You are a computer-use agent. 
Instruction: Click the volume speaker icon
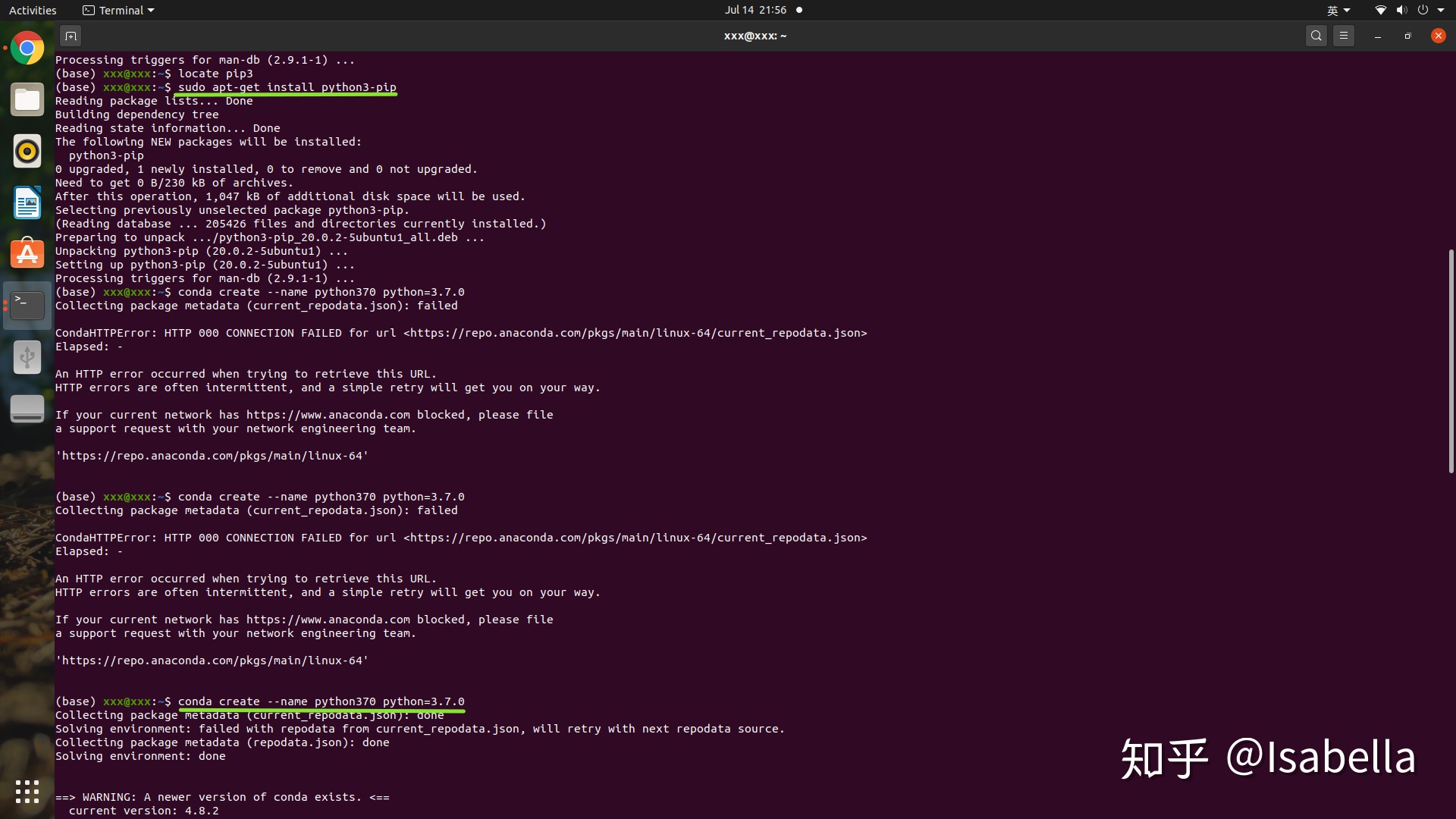click(x=1401, y=10)
